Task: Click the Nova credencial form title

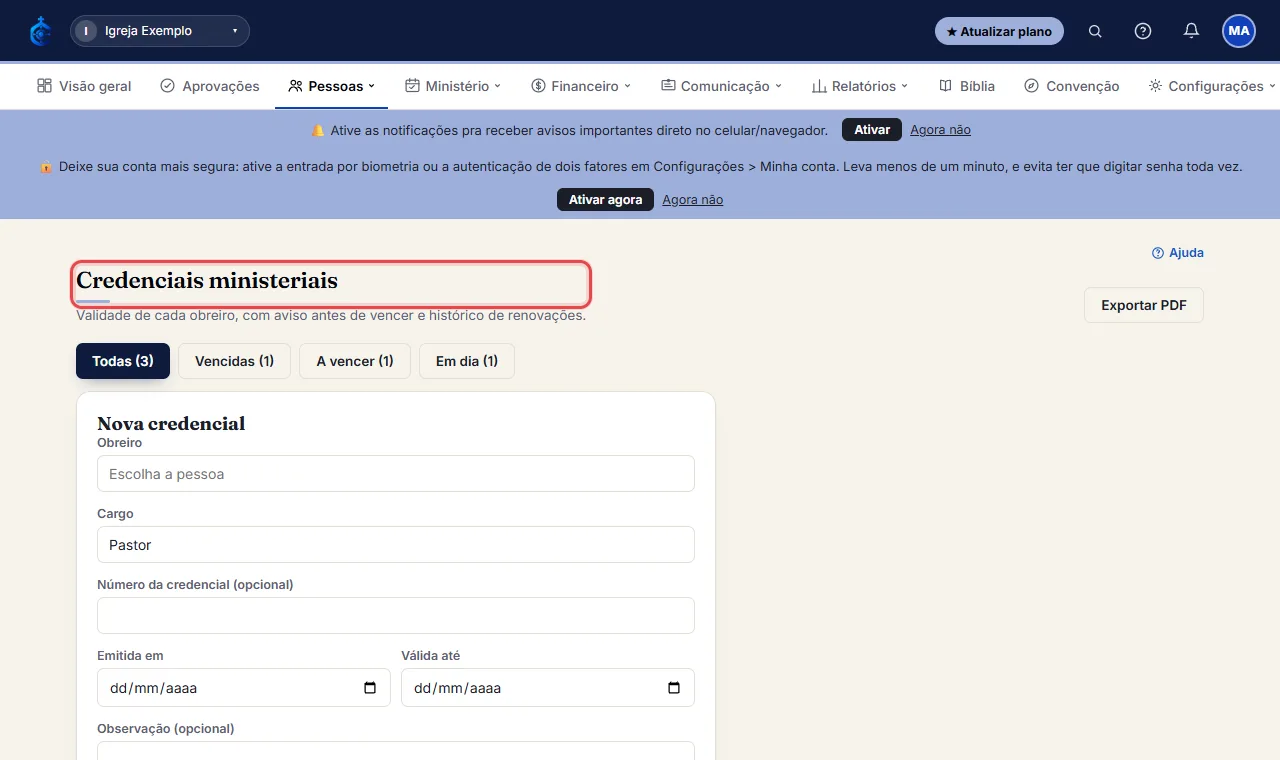Action: pyautogui.click(x=171, y=423)
